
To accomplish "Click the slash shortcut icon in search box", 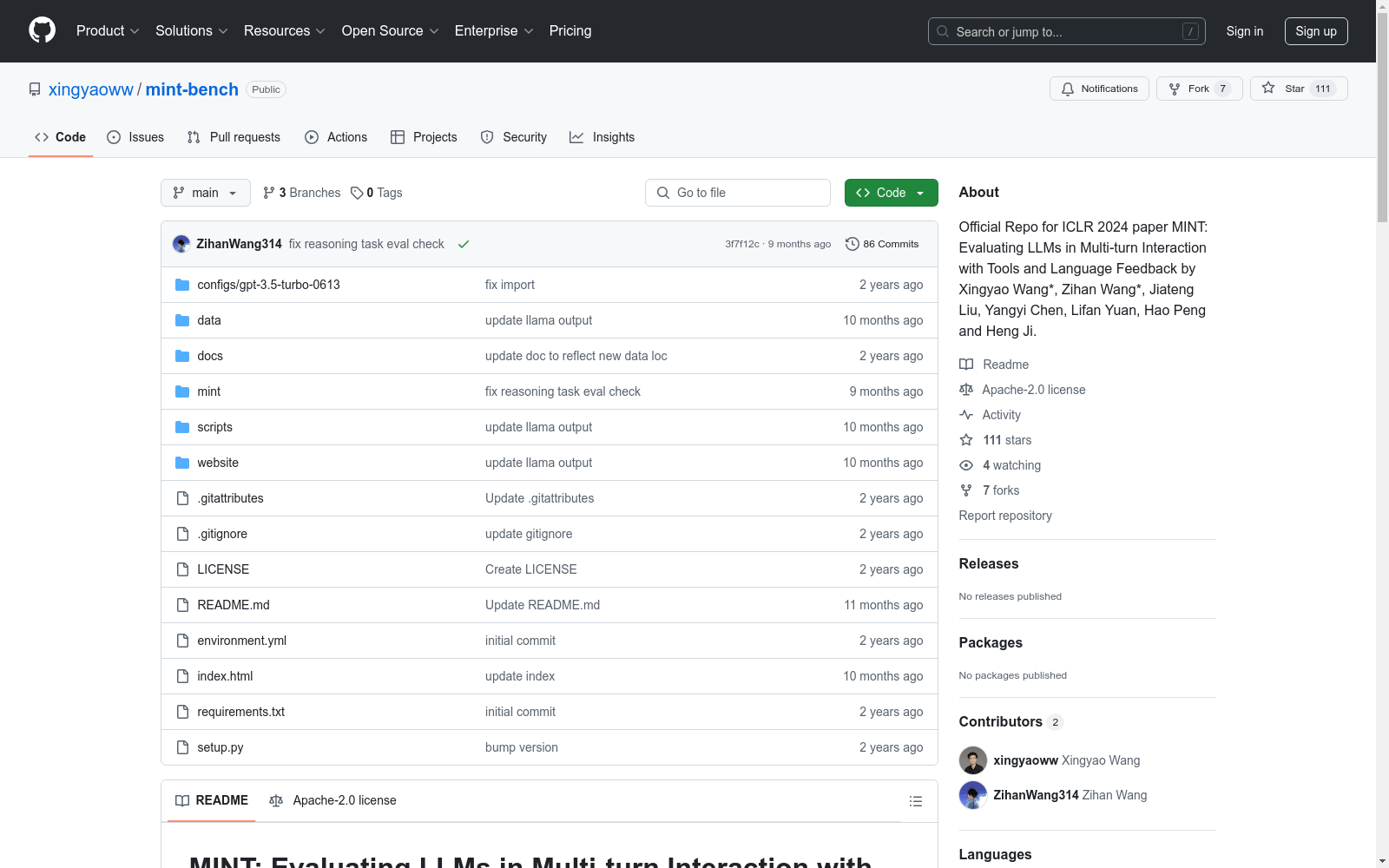I will [x=1190, y=31].
